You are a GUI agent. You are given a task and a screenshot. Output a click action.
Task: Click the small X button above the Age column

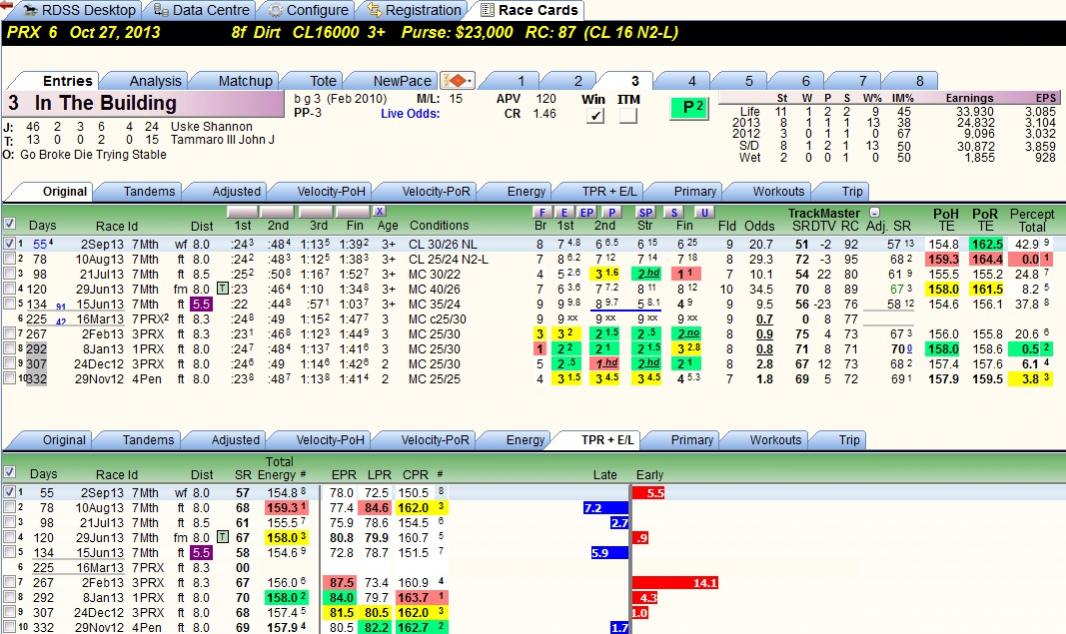(x=379, y=211)
